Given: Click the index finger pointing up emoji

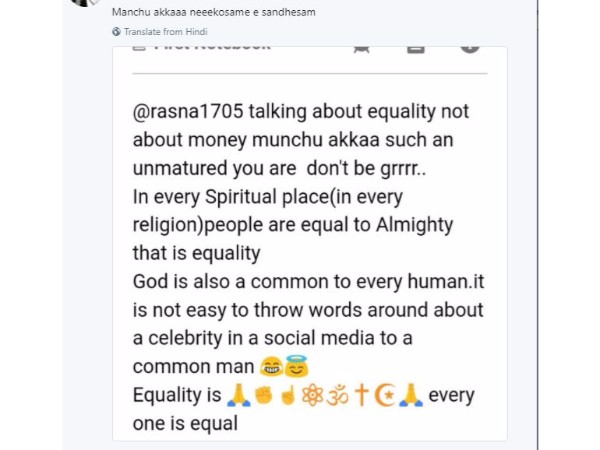Looking at the screenshot, I should 288,395.
